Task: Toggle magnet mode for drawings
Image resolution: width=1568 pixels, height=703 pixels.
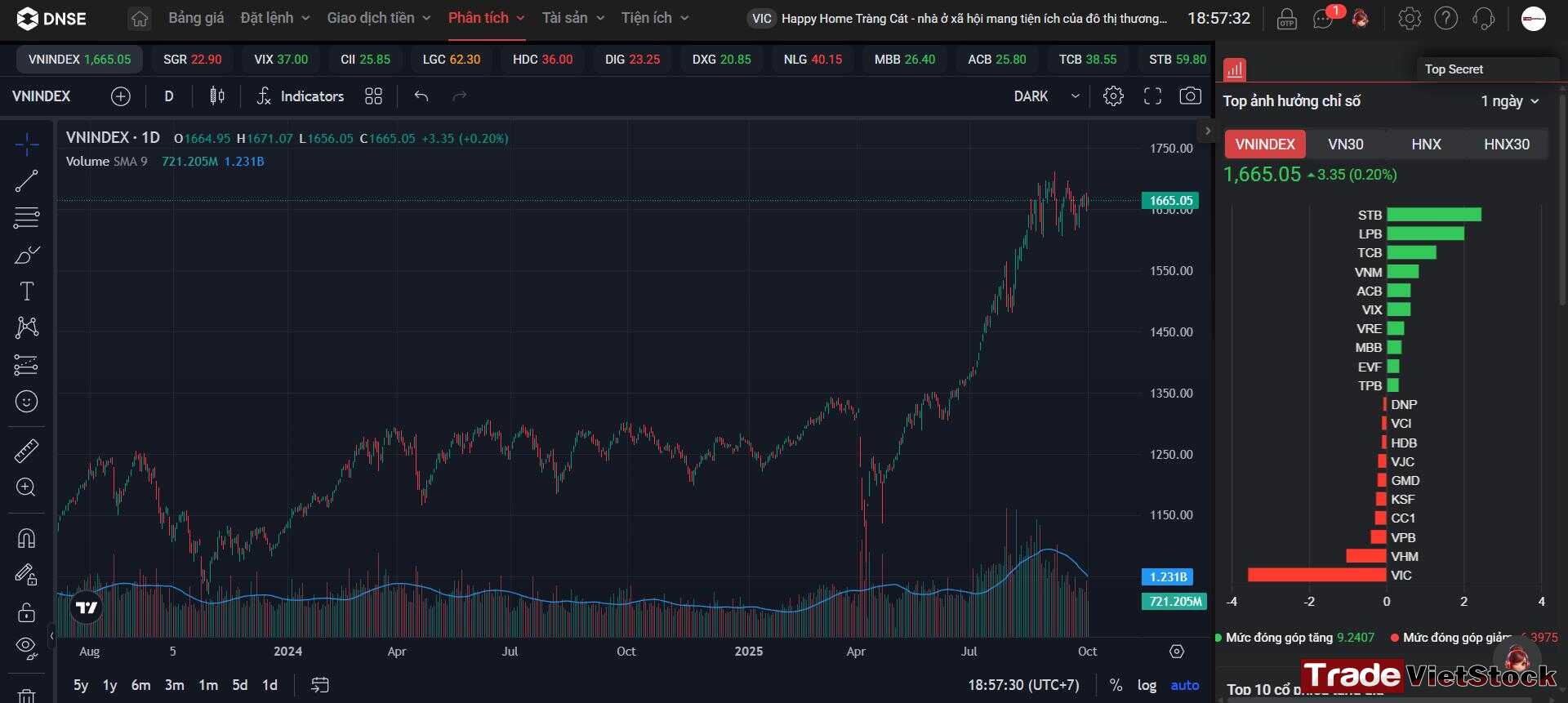Action: click(x=26, y=538)
